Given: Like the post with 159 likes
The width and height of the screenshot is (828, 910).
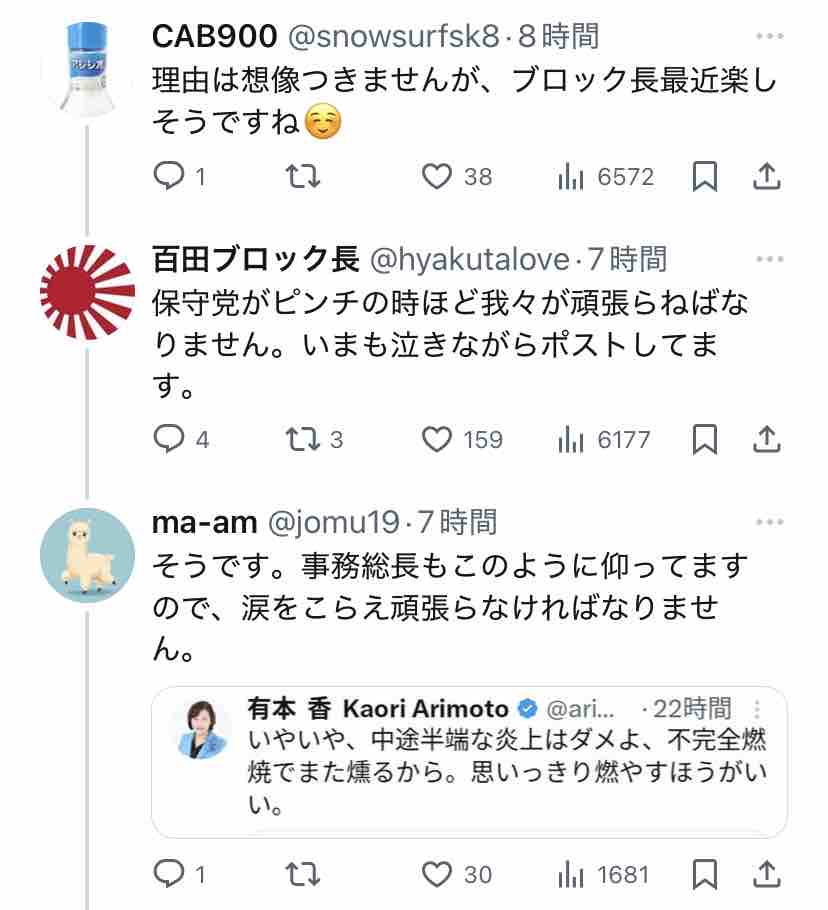Looking at the screenshot, I should (x=436, y=439).
